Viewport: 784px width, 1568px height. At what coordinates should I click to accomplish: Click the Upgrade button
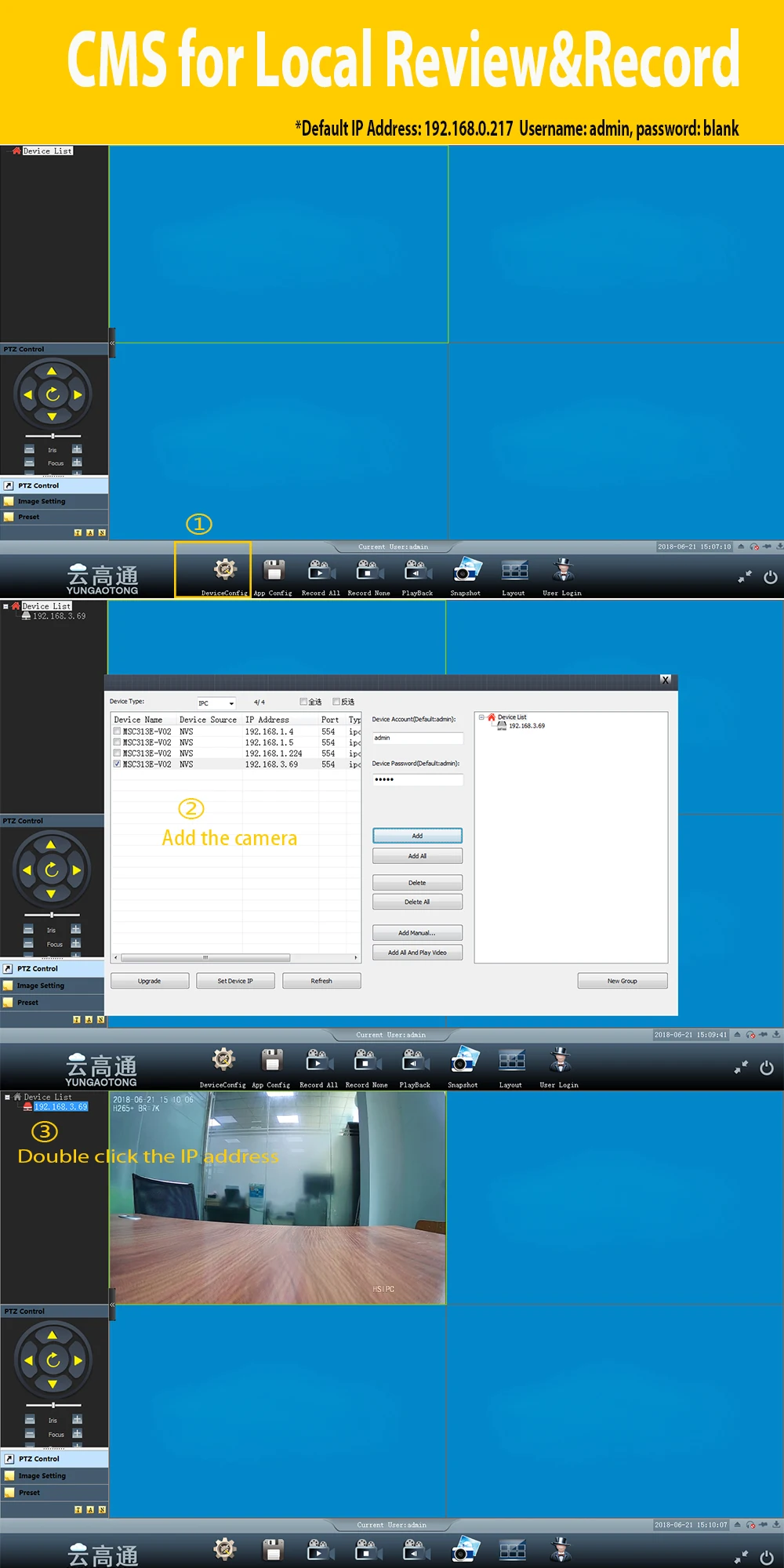pos(150,981)
